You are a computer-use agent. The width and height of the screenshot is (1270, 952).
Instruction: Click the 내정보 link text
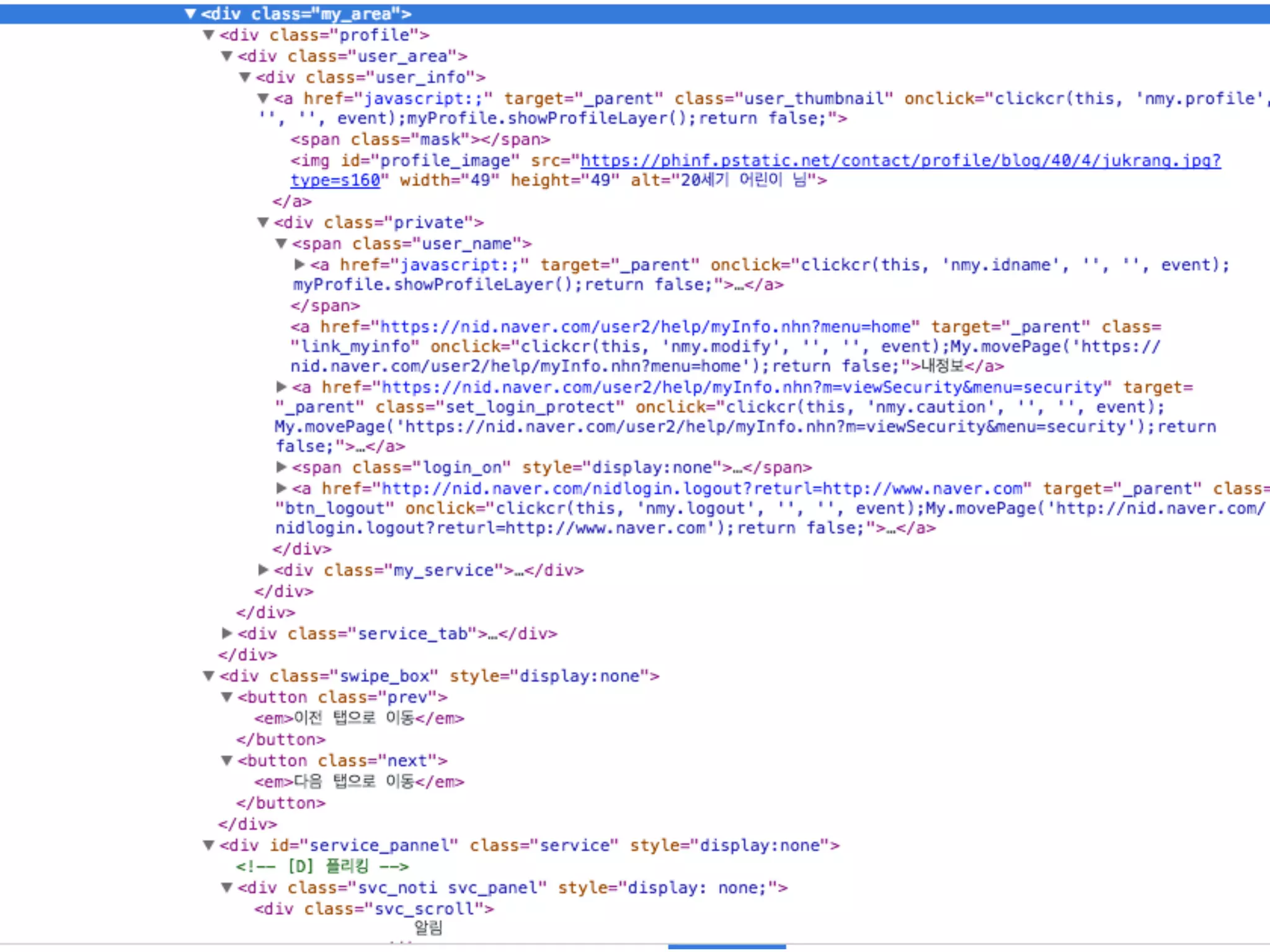tap(943, 366)
